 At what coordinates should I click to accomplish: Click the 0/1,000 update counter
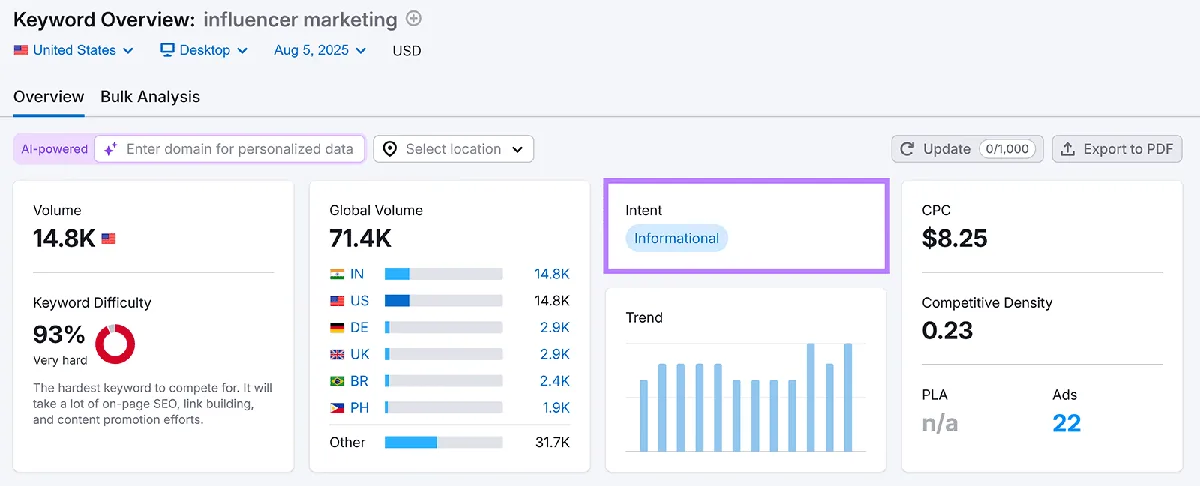point(1008,149)
